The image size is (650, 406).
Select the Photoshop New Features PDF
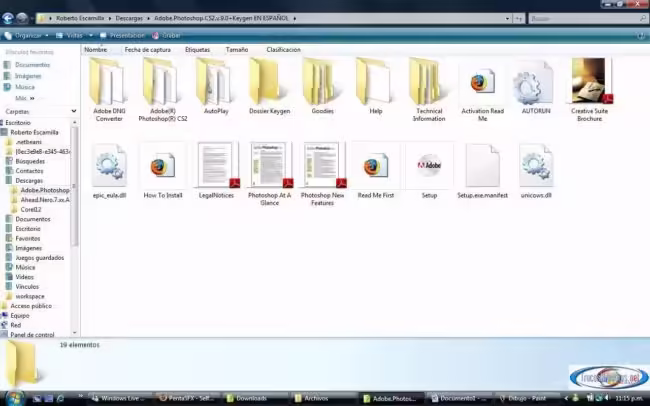[x=323, y=174]
